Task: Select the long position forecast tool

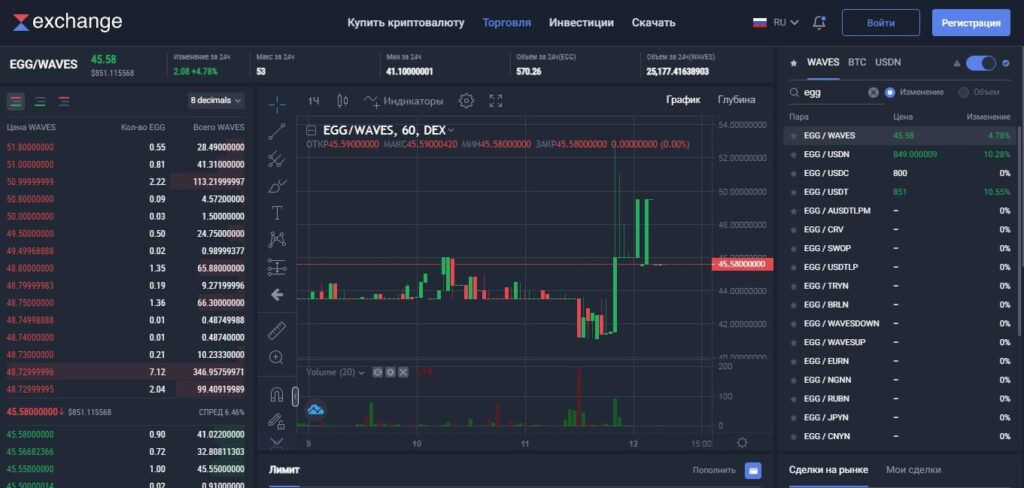Action: (277, 267)
